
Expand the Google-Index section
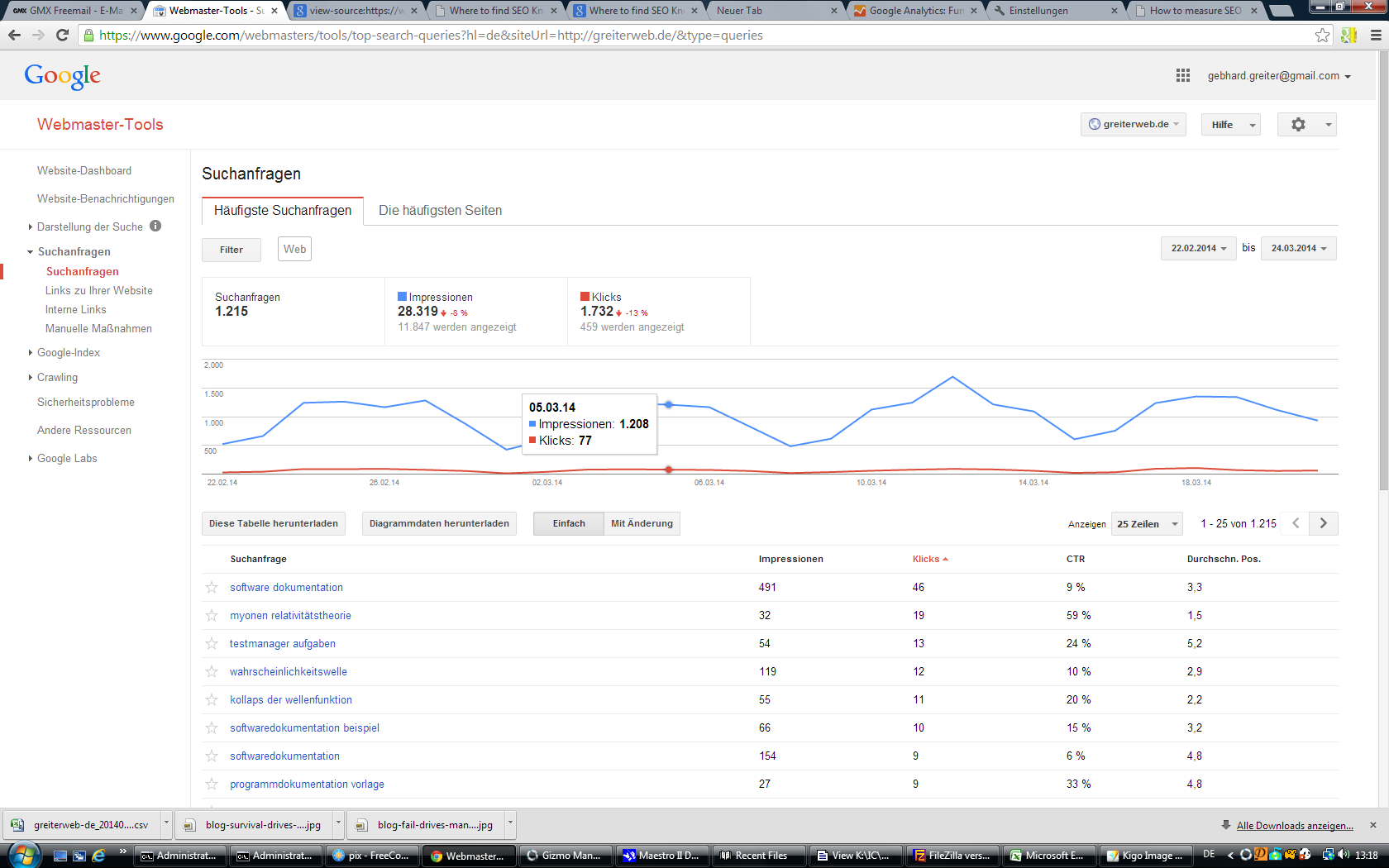pyautogui.click(x=31, y=352)
